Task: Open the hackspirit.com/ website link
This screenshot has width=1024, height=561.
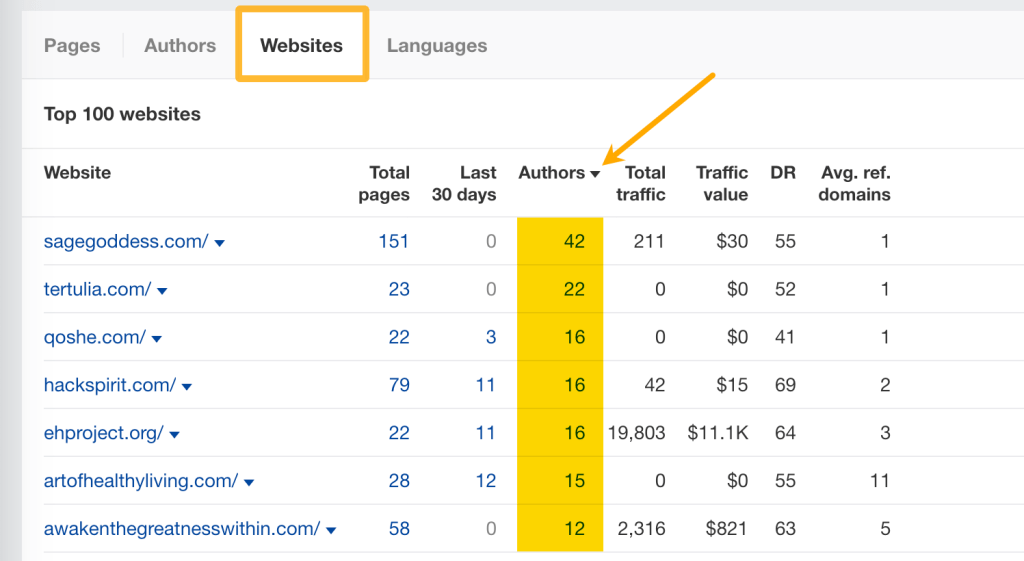Action: click(x=110, y=385)
